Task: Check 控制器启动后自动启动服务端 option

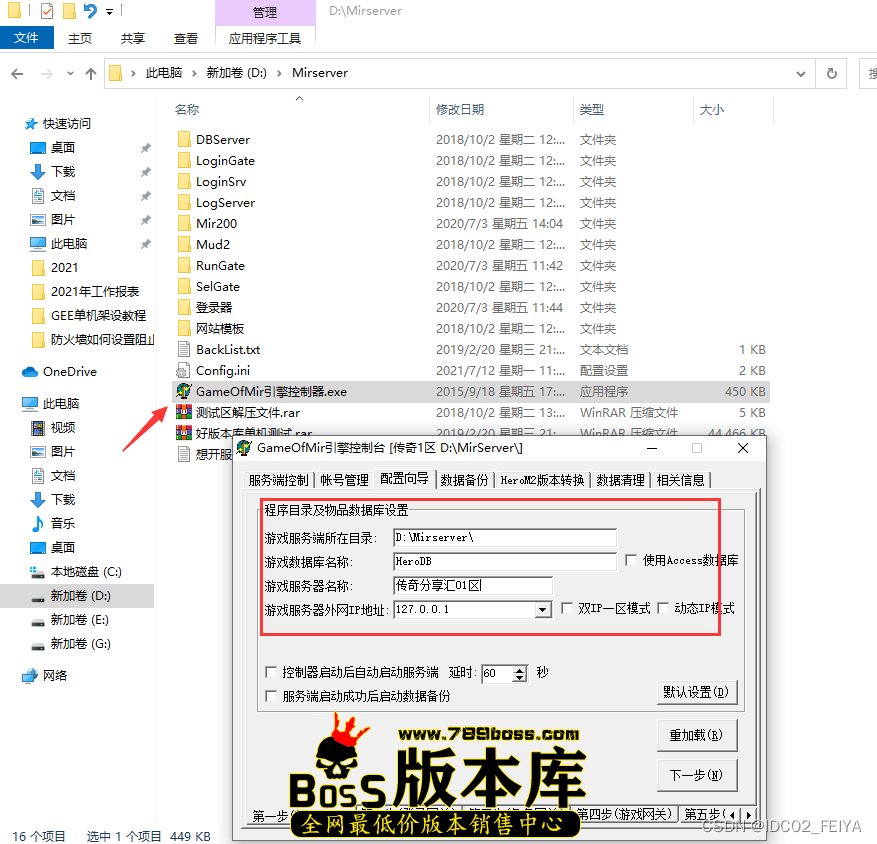Action: 271,673
